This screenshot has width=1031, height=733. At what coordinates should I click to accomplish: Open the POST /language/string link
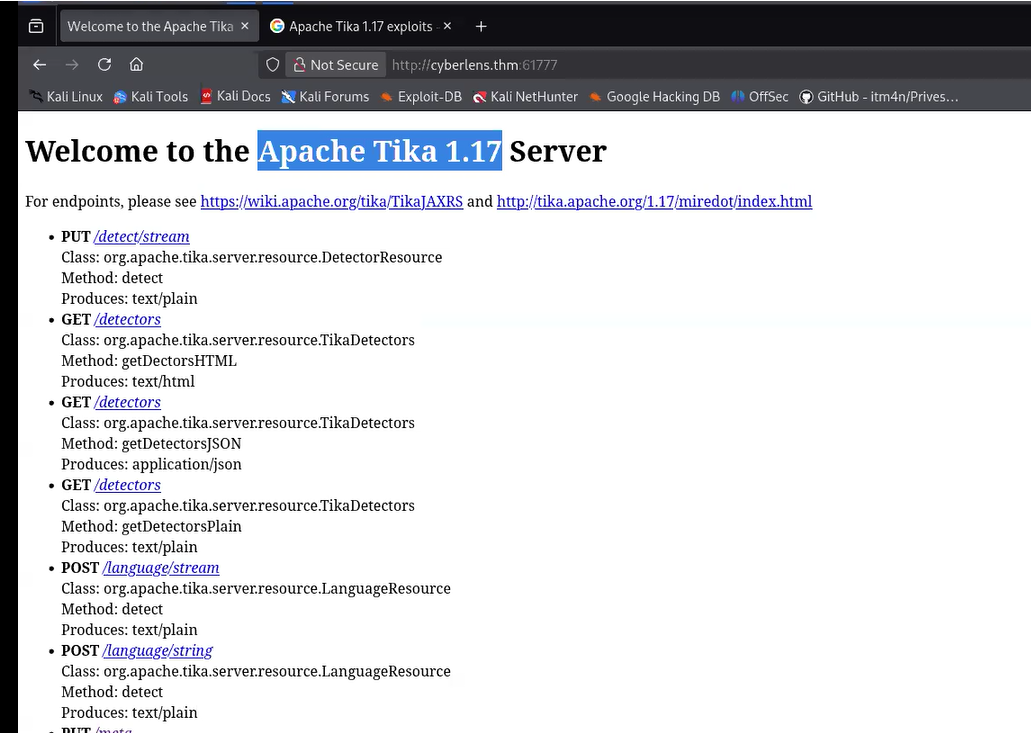(158, 651)
